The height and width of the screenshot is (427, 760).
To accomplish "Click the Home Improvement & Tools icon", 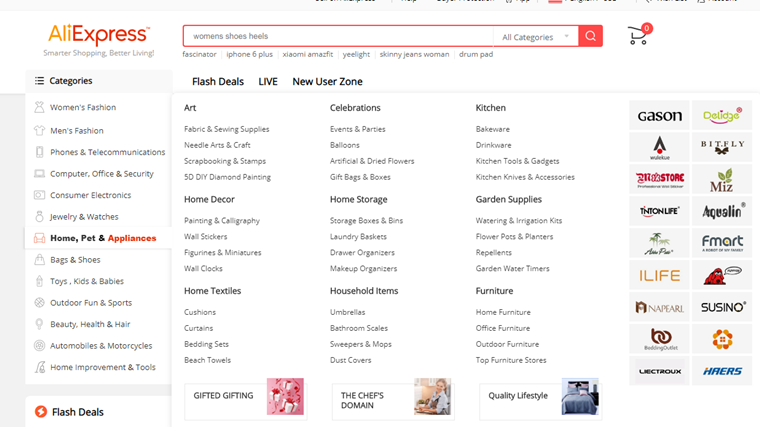I will pyautogui.click(x=40, y=367).
